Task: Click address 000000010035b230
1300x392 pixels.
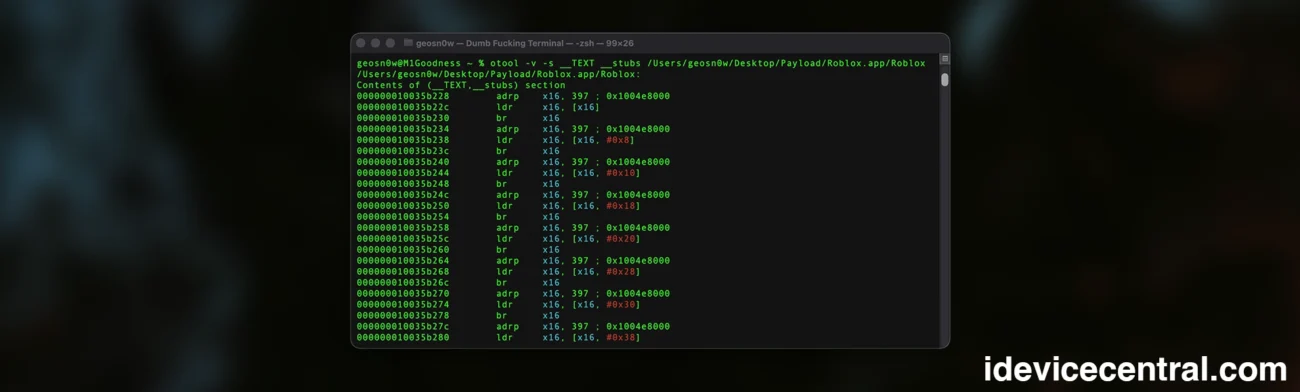Action: click(403, 118)
